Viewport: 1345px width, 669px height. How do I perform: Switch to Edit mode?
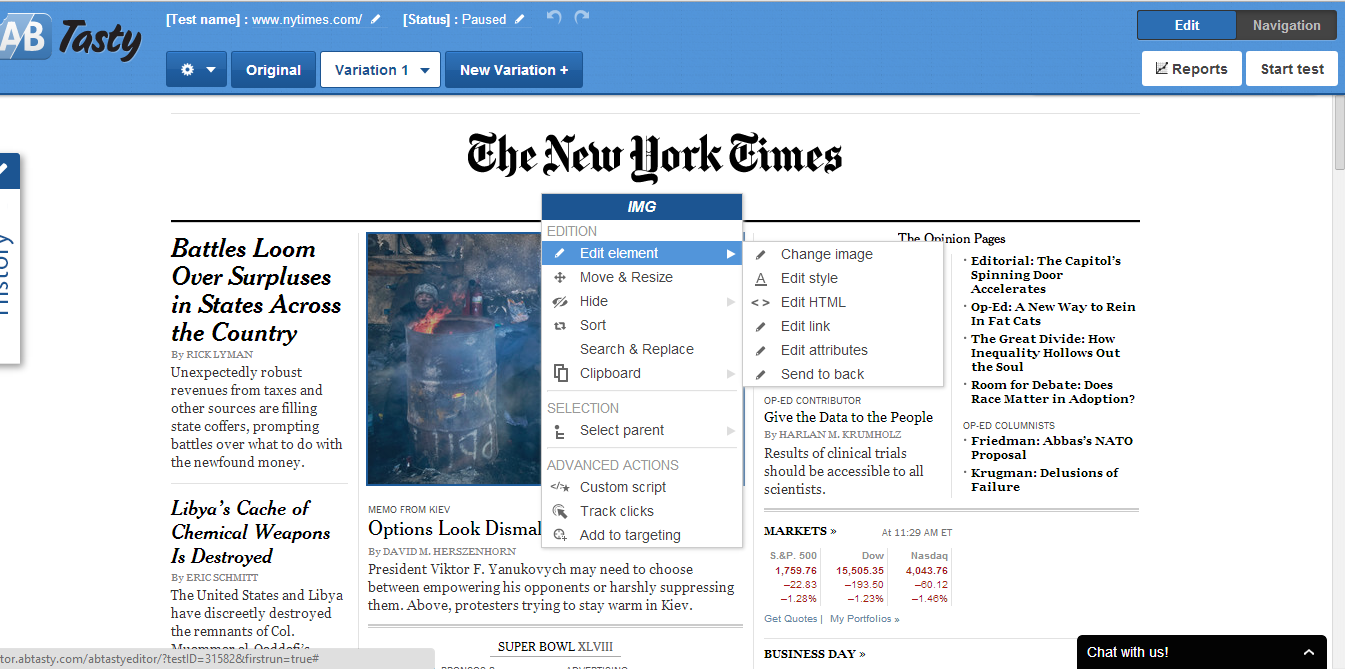(x=1187, y=25)
